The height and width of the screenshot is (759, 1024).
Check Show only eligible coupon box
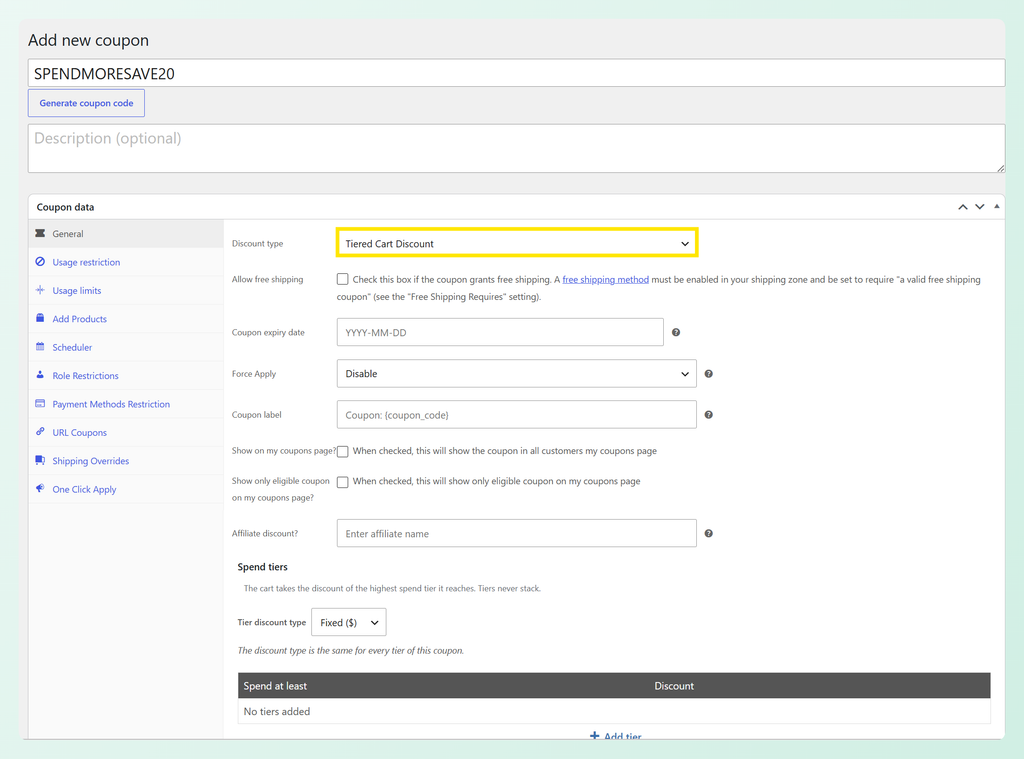[x=342, y=482]
